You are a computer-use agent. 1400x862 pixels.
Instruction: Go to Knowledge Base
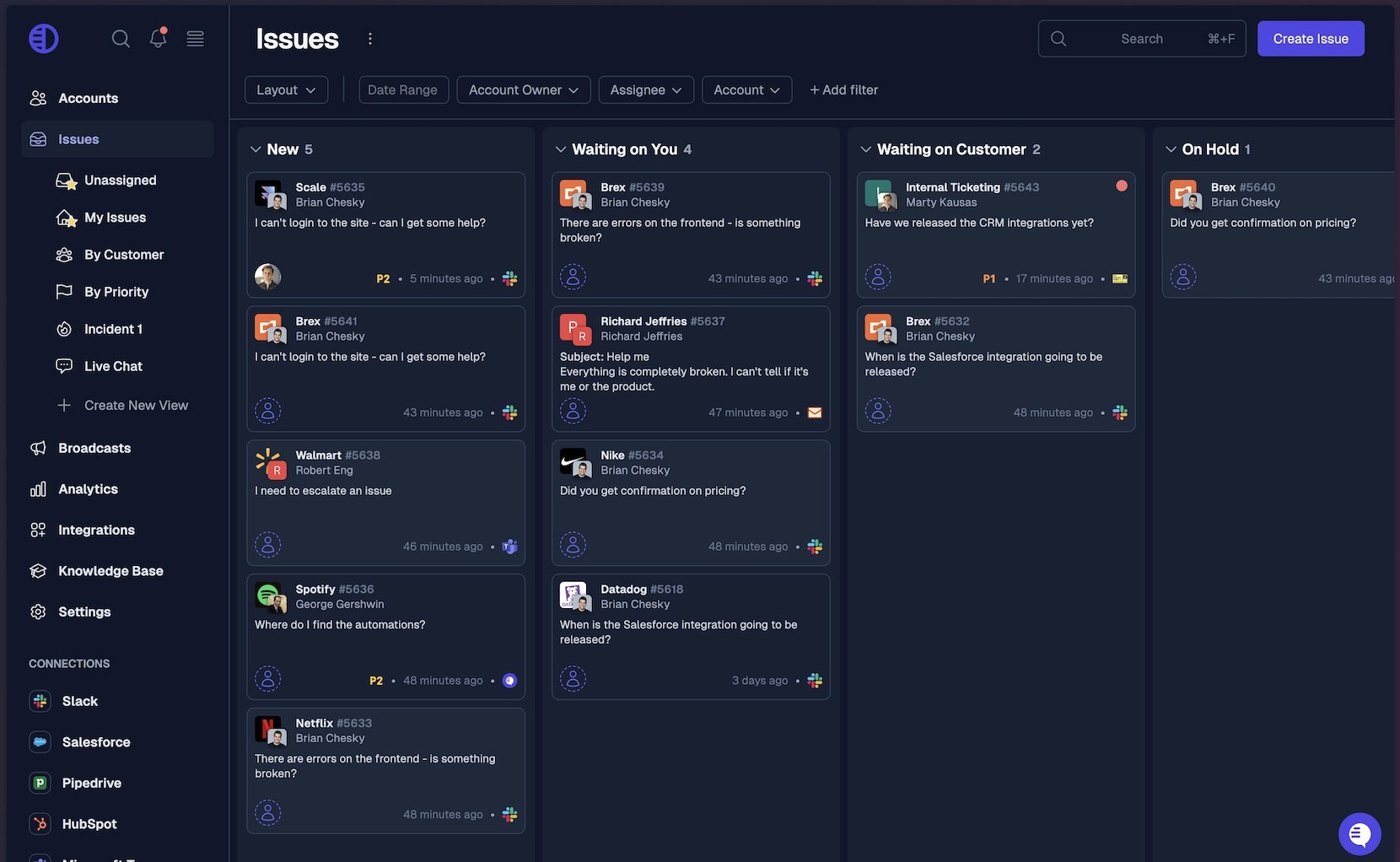(110, 571)
